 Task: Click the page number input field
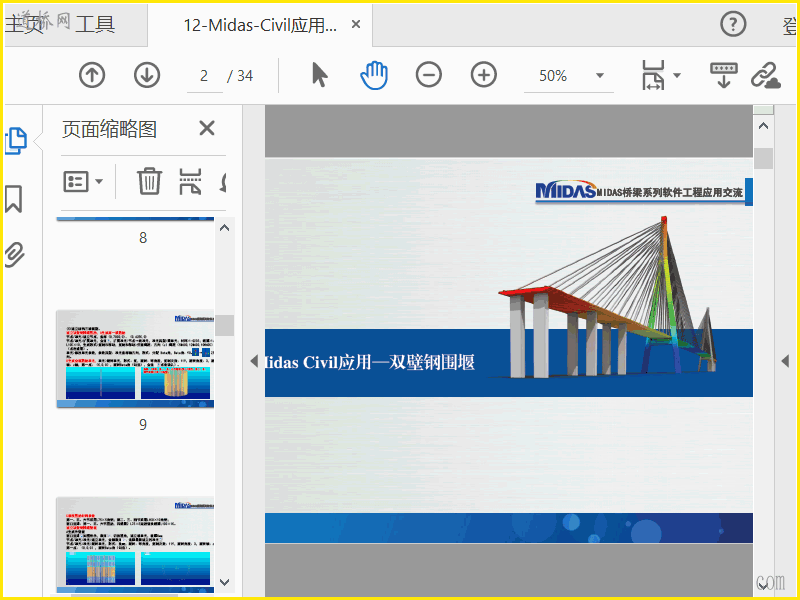point(204,76)
